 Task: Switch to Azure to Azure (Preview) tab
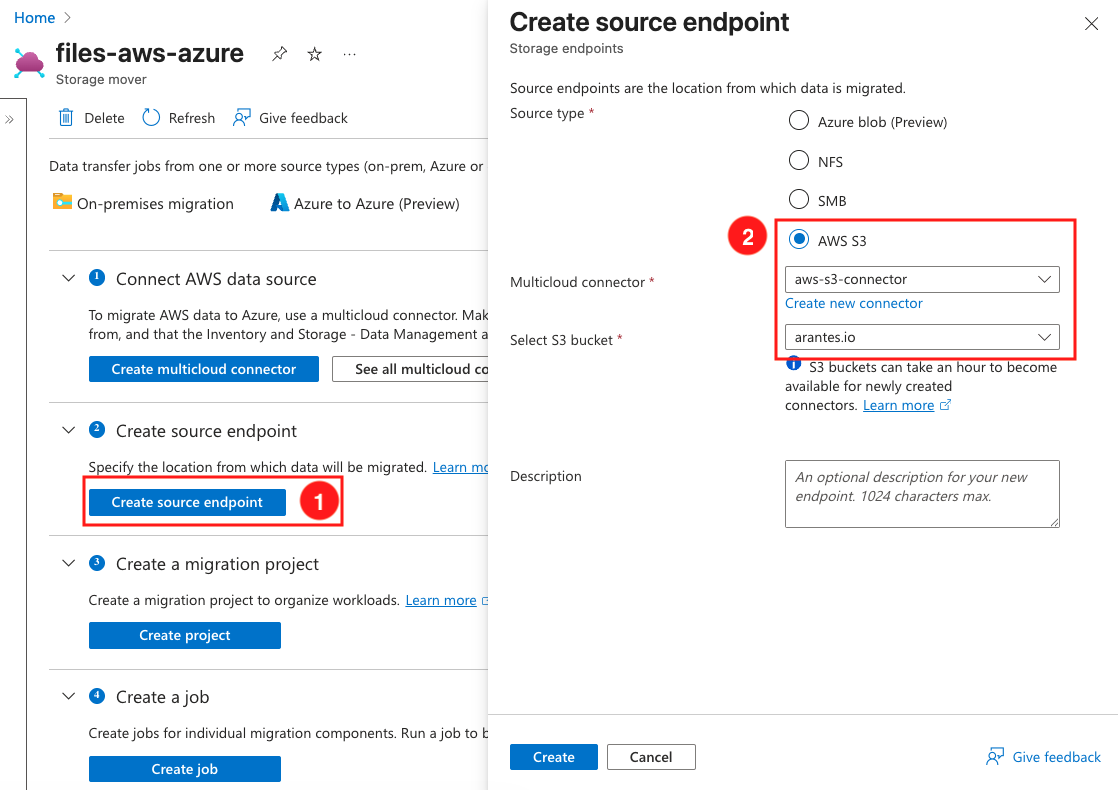tap(365, 203)
